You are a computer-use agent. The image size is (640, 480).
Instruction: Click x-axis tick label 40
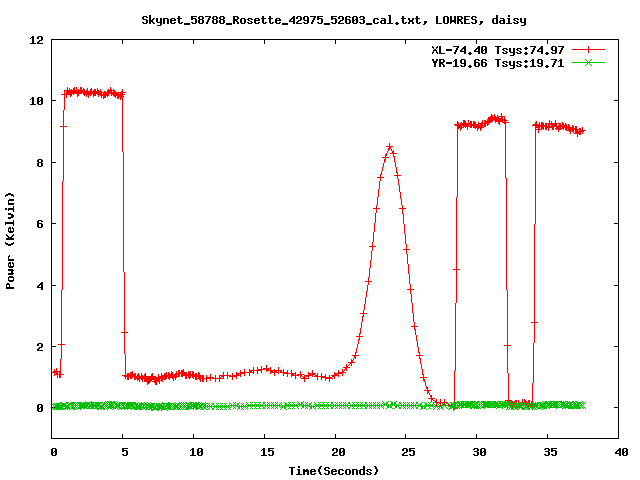(621, 452)
